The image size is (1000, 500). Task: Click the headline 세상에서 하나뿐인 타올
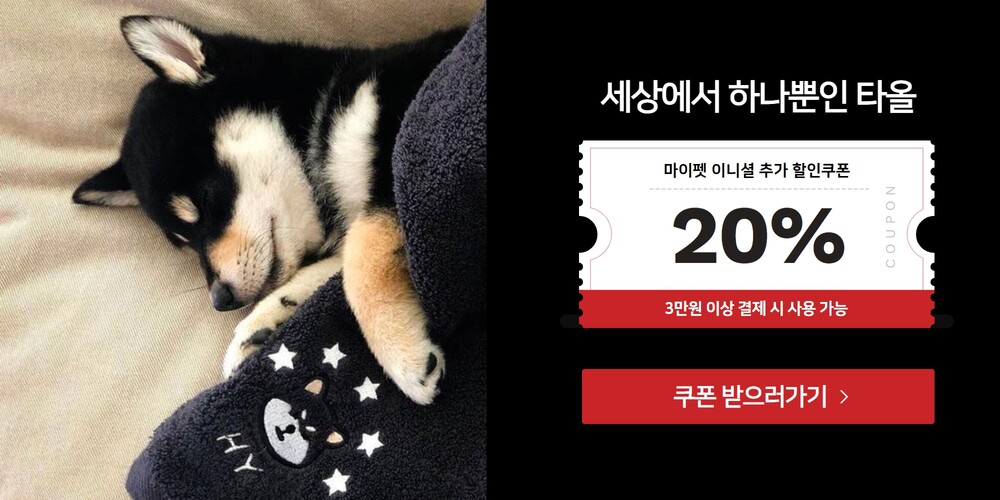click(758, 98)
